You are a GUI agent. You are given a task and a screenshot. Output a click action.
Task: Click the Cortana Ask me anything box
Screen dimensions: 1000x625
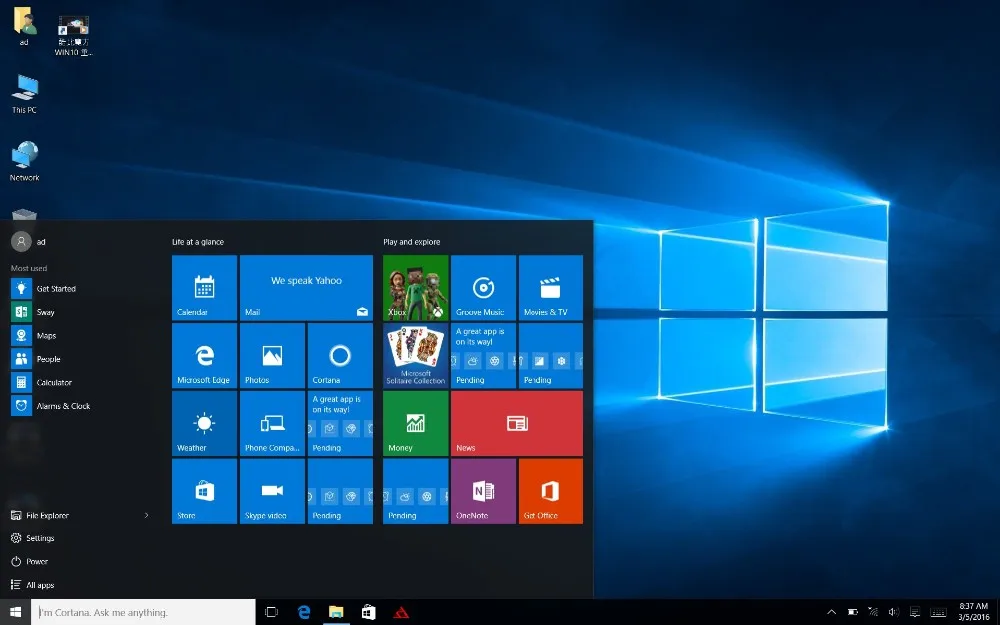tap(143, 612)
